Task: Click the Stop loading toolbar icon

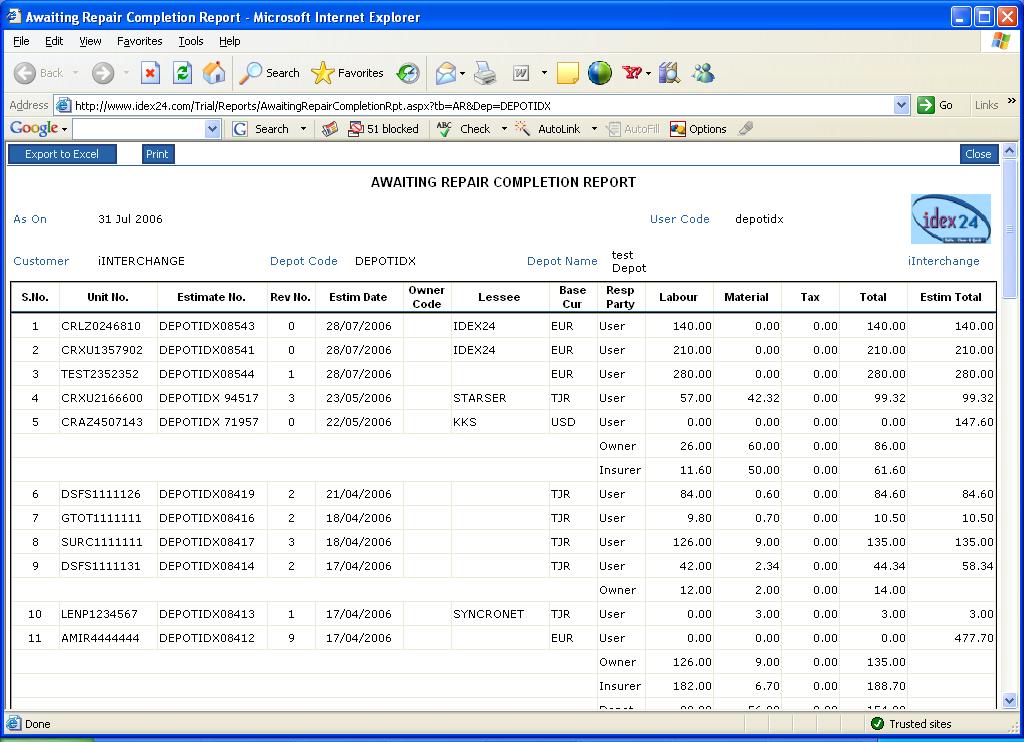Action: pyautogui.click(x=150, y=73)
